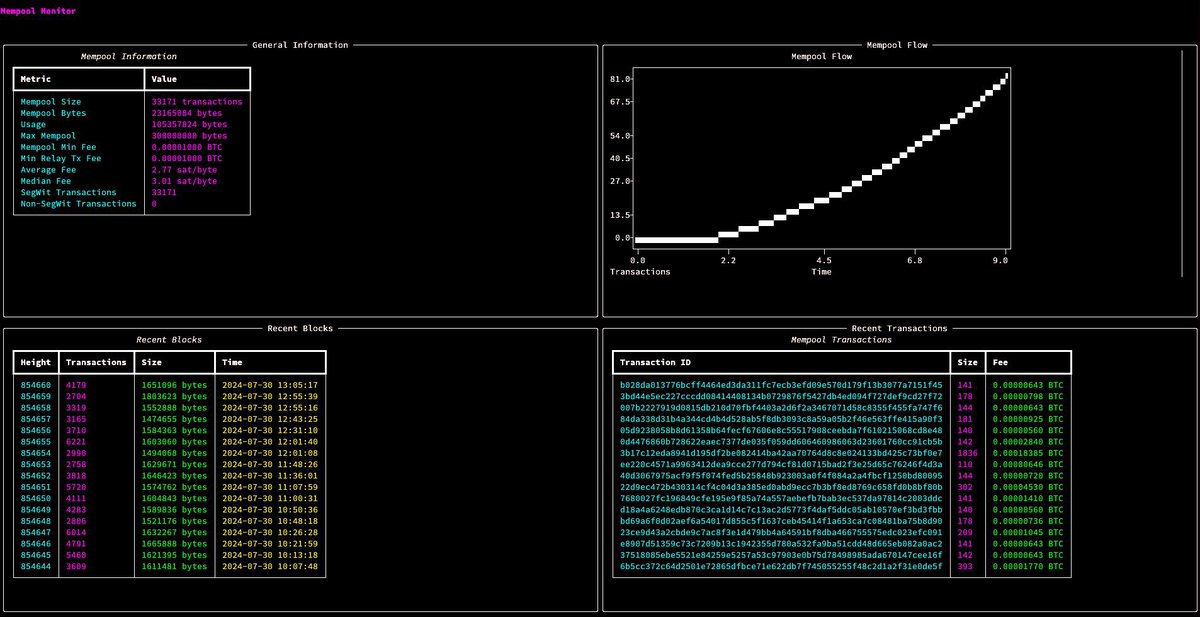Click the 'Value' column header in Mempool Information
The height and width of the screenshot is (617, 1200).
click(164, 78)
